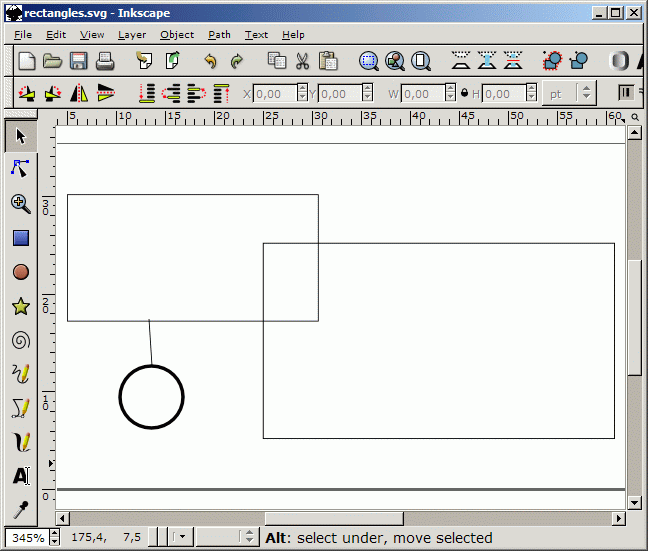The image size is (648, 551).
Task: Click the Import icon
Action: (144, 61)
